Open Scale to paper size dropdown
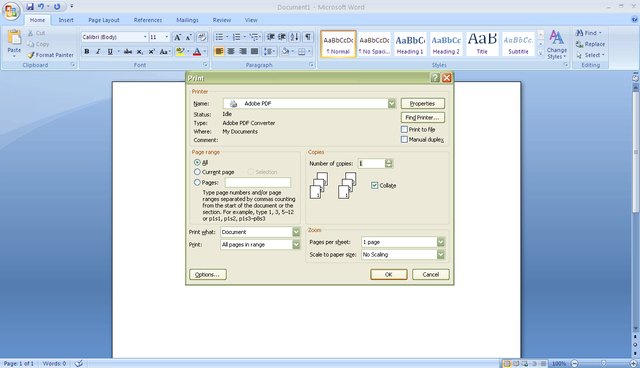The width and height of the screenshot is (640, 368). click(x=441, y=254)
